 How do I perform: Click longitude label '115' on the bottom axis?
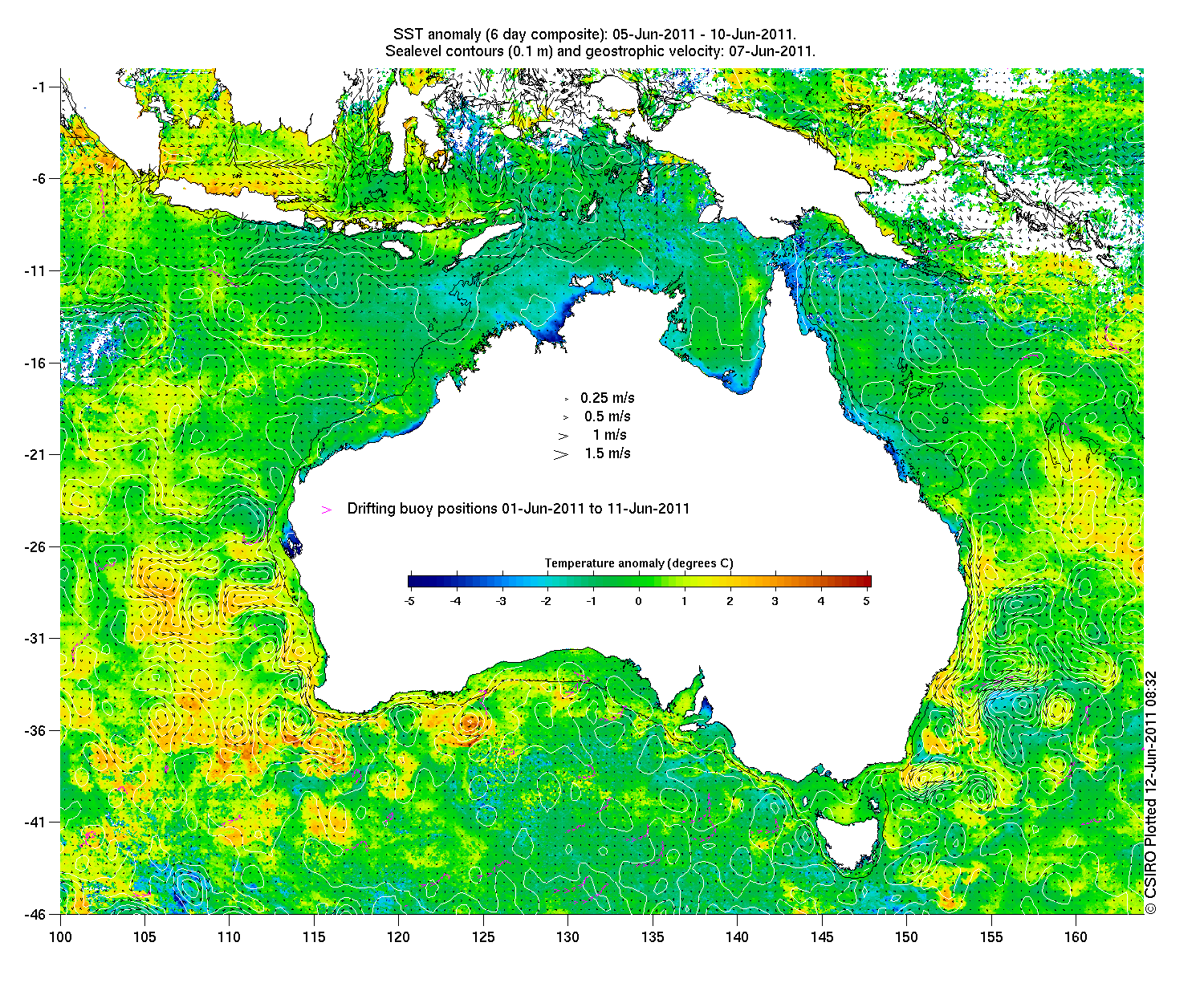click(x=314, y=936)
